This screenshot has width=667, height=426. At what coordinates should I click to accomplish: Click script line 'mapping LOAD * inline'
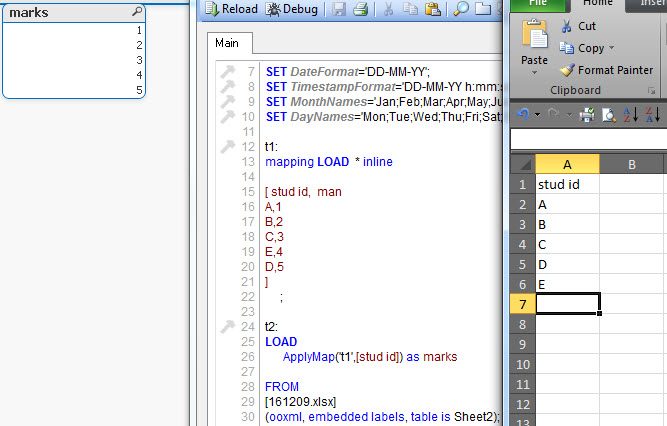point(329,162)
